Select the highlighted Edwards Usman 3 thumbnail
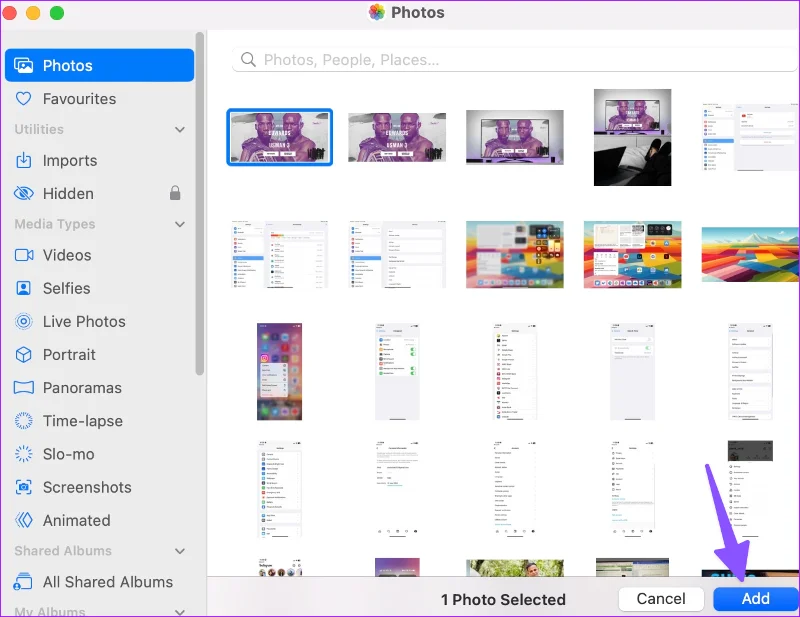Screen dimensions: 800x617 (280, 137)
